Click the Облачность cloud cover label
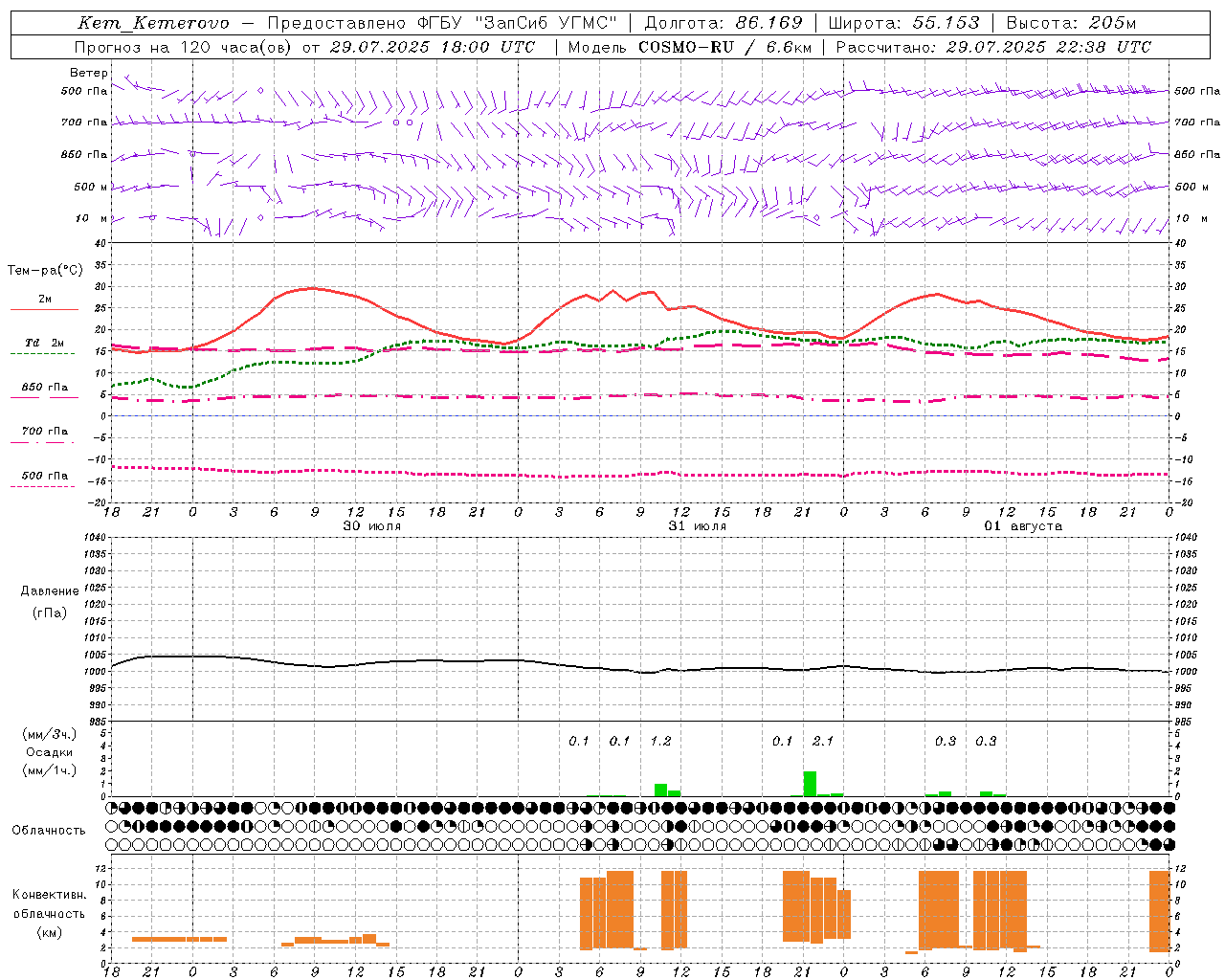The width and height of the screenshot is (1225, 980). point(49,830)
